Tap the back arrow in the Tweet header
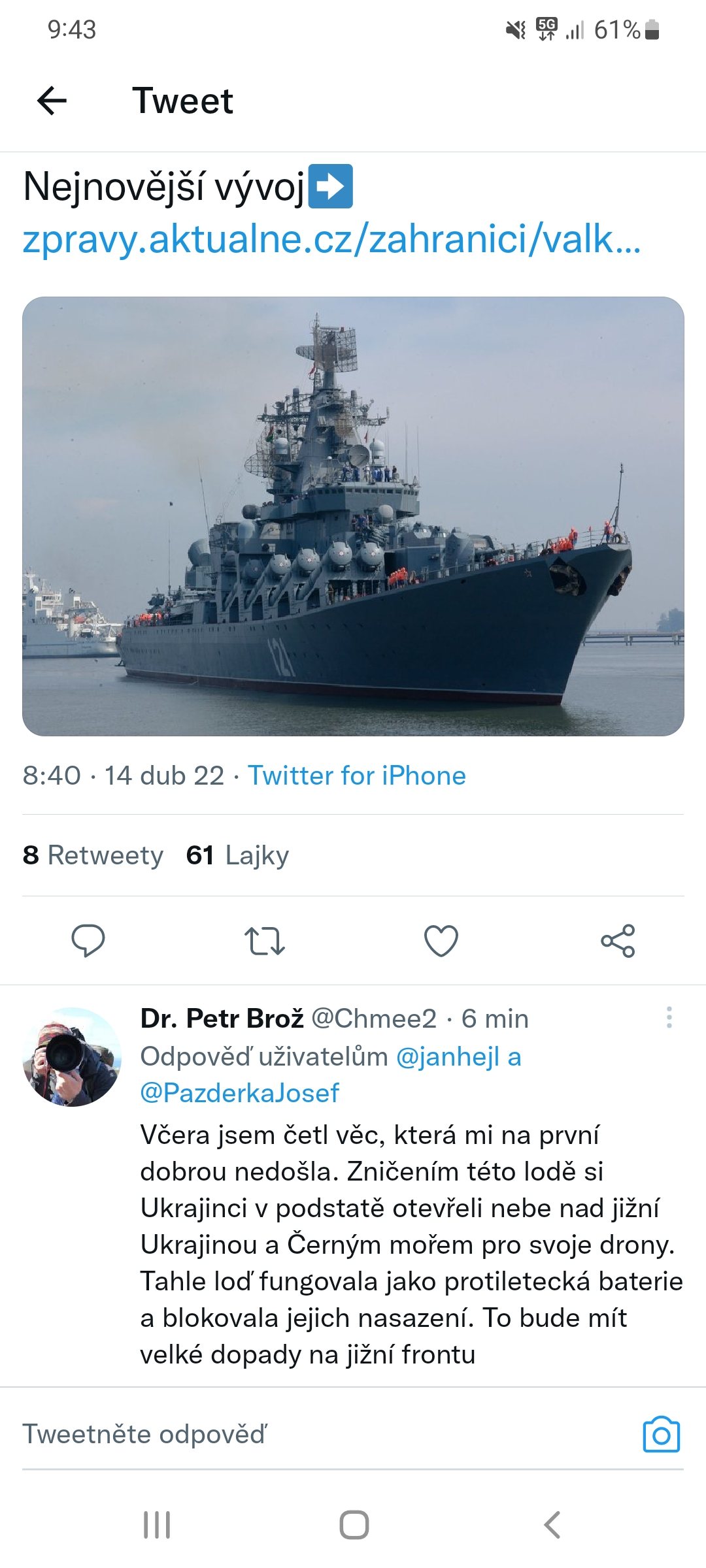 coord(52,101)
